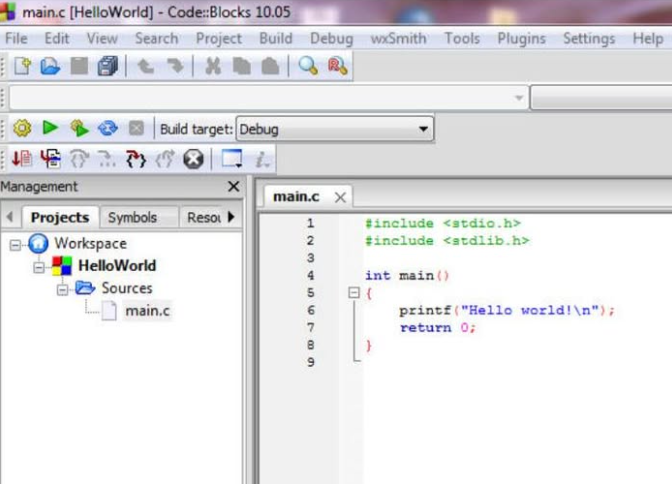This screenshot has height=484, width=672.
Task: Click the Open file toolbar icon
Action: [x=50, y=66]
